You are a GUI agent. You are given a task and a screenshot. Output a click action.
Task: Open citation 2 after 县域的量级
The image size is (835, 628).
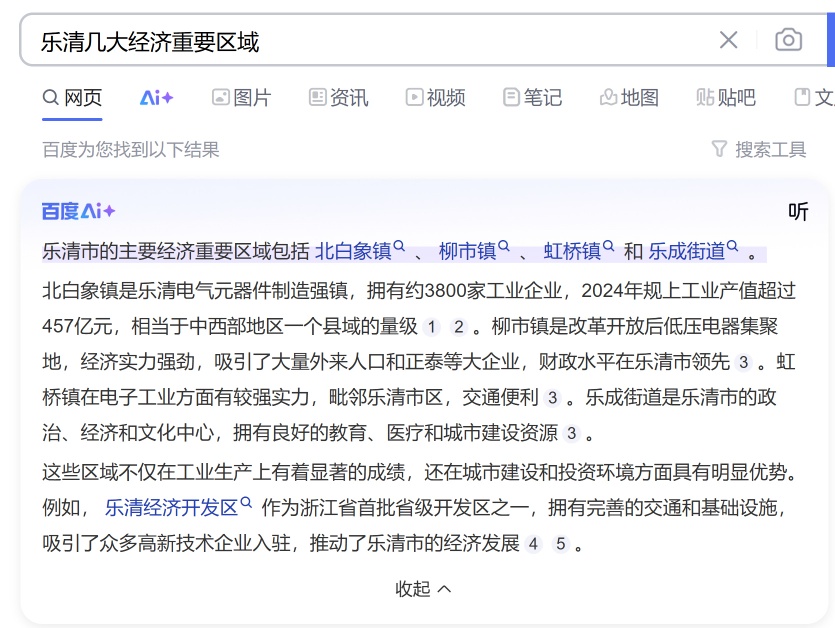click(459, 327)
